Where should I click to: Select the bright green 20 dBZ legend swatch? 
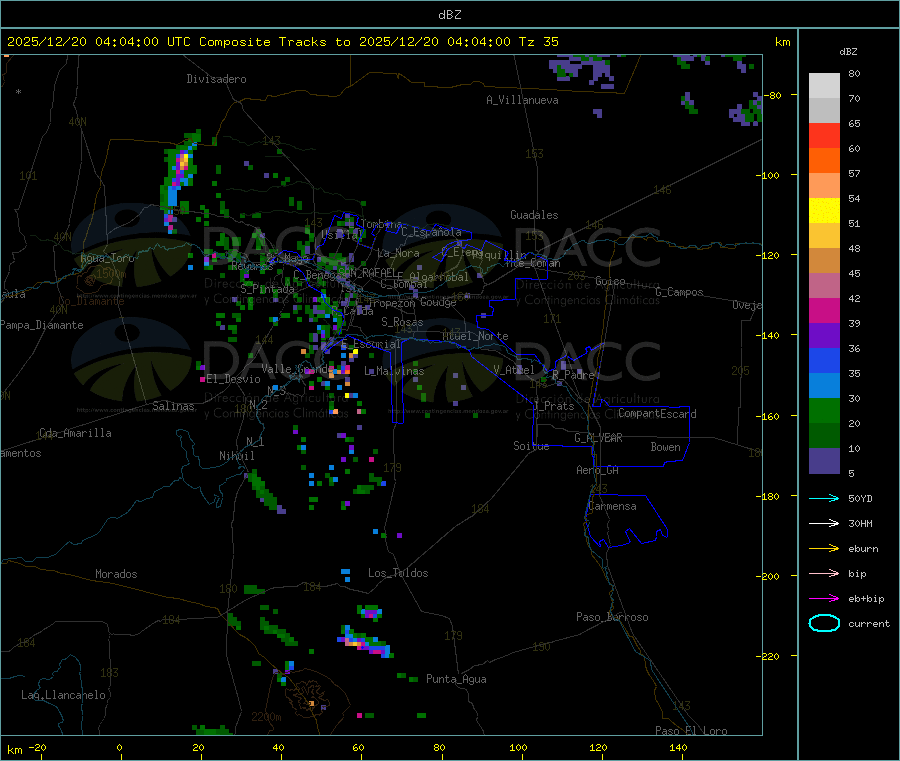pos(824,410)
